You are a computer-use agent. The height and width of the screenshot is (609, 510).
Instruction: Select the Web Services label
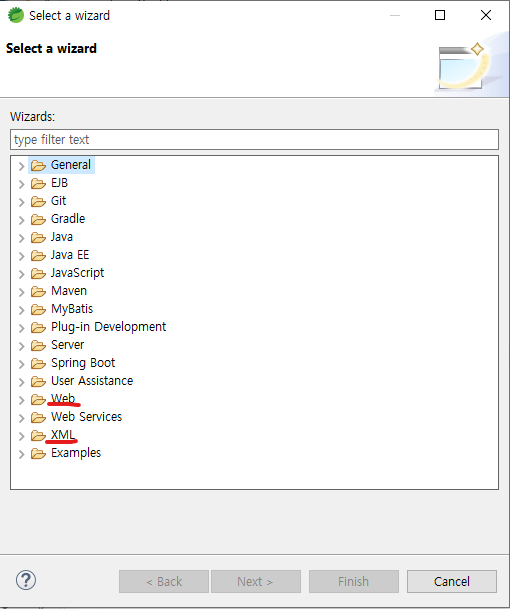(x=87, y=417)
